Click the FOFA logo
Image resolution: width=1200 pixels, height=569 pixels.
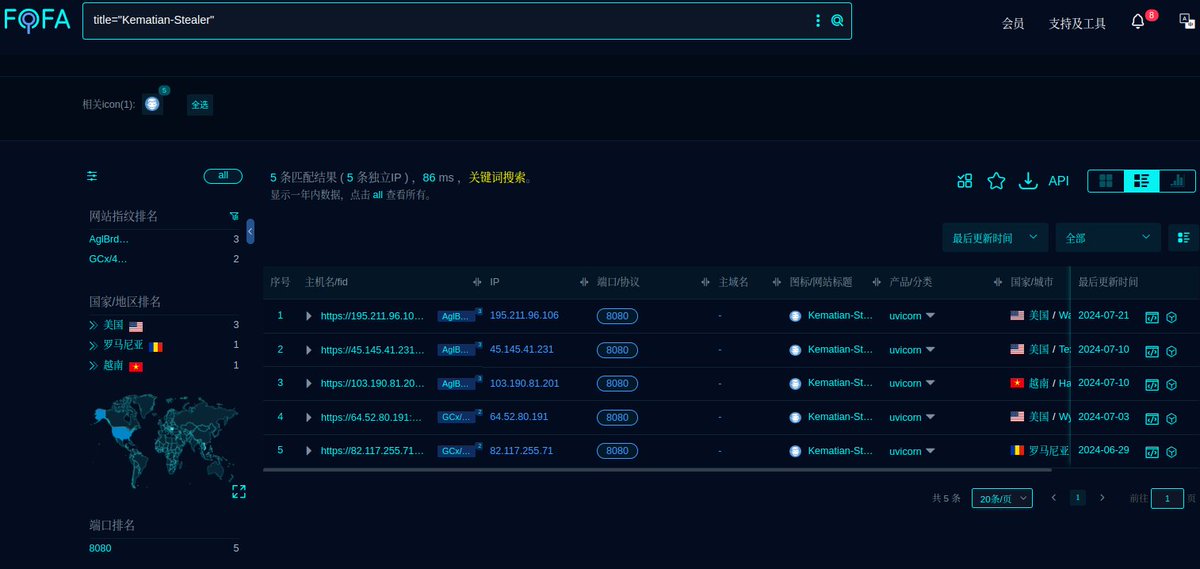[x=37, y=20]
